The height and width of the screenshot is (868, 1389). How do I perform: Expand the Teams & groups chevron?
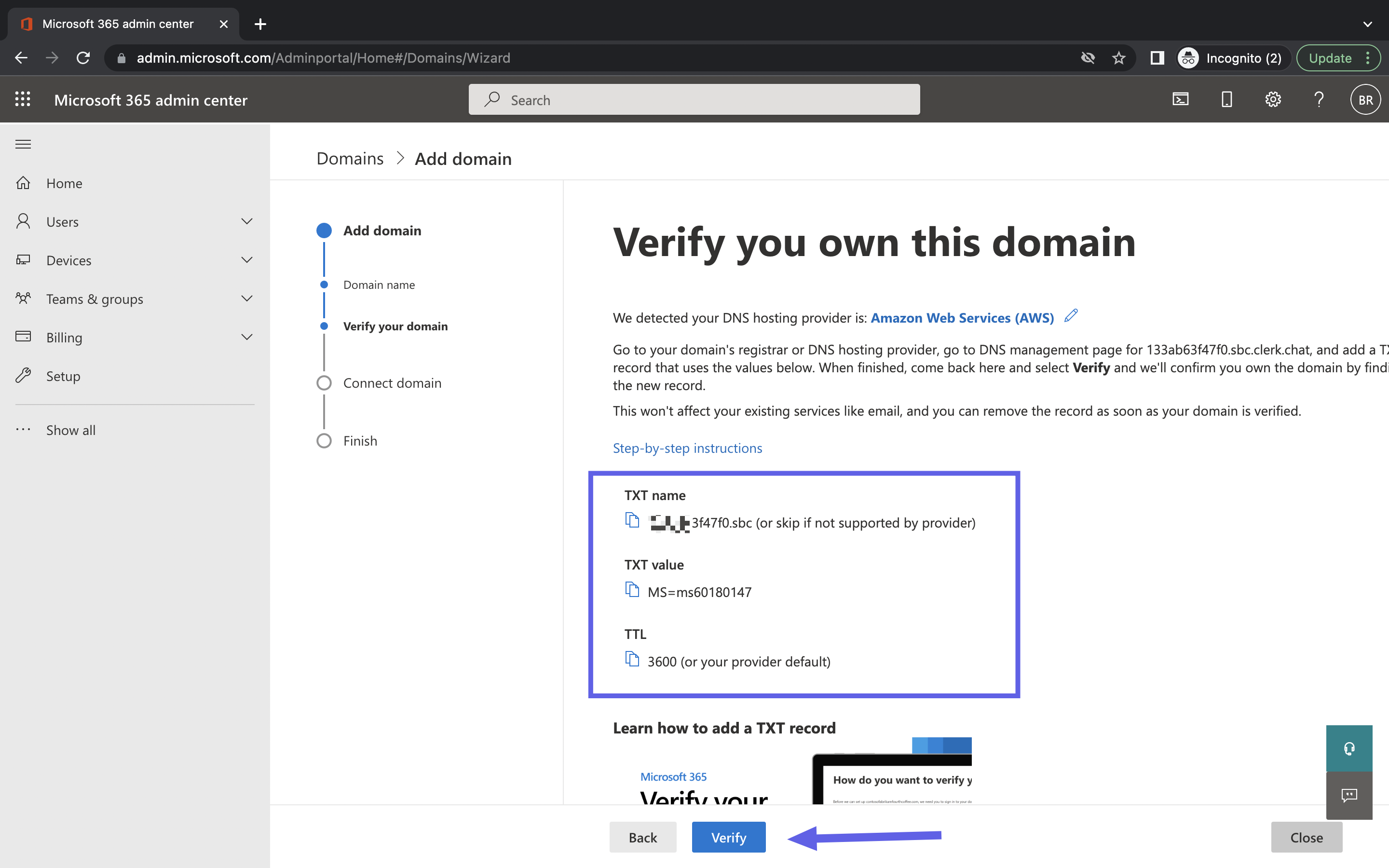(247, 298)
